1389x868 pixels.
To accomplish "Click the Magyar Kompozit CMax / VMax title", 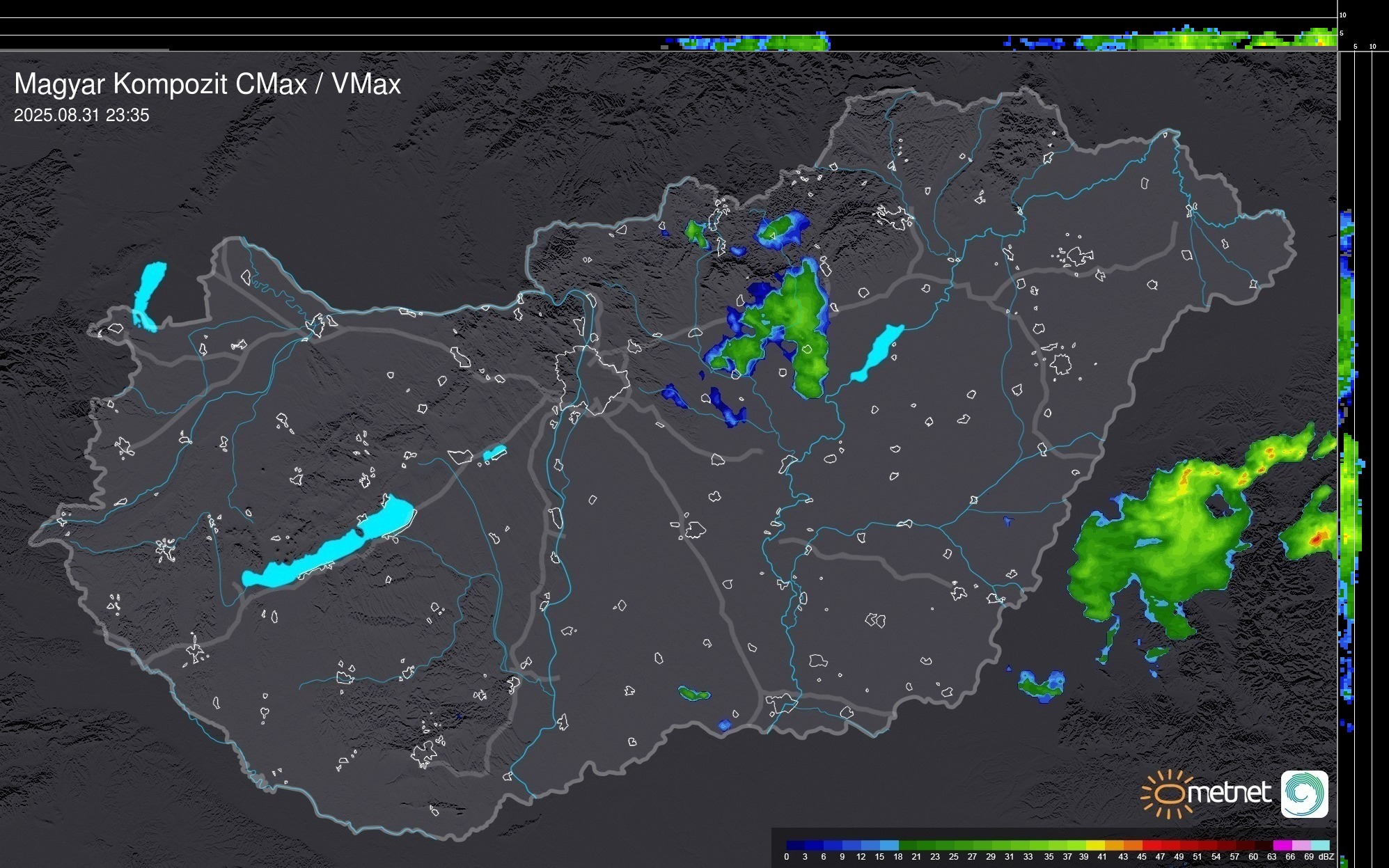I will pyautogui.click(x=207, y=84).
